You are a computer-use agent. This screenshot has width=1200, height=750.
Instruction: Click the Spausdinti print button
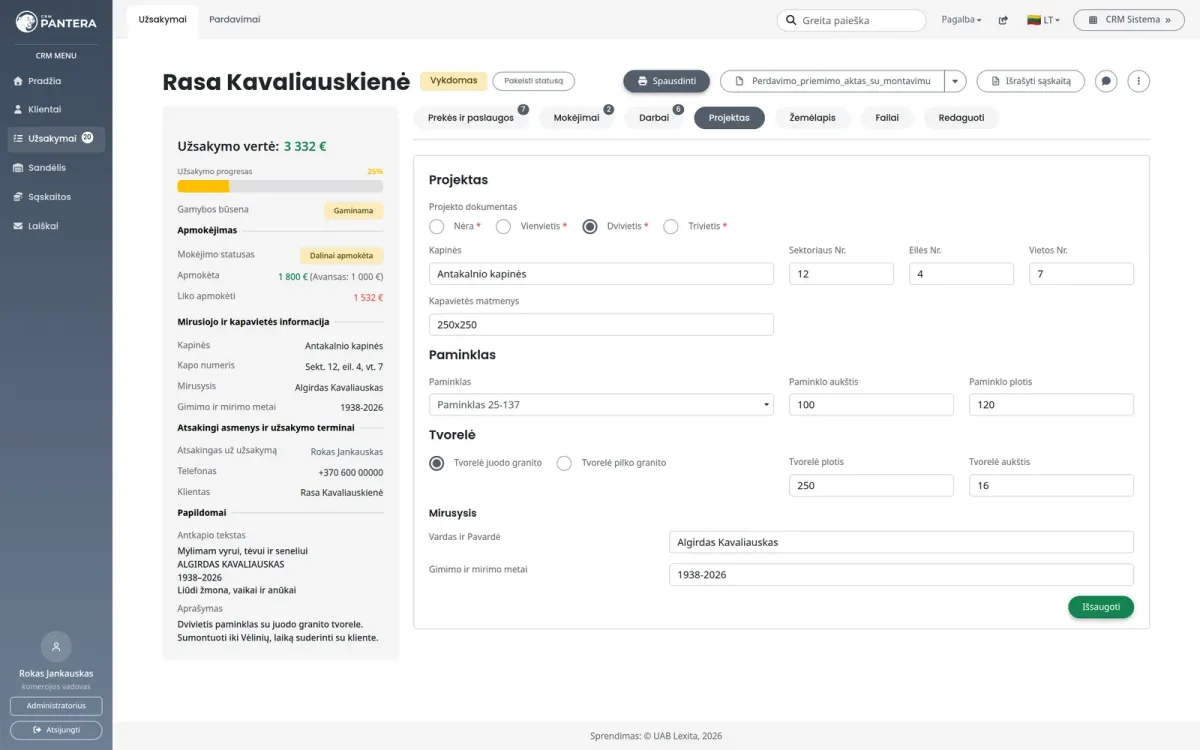pyautogui.click(x=667, y=81)
